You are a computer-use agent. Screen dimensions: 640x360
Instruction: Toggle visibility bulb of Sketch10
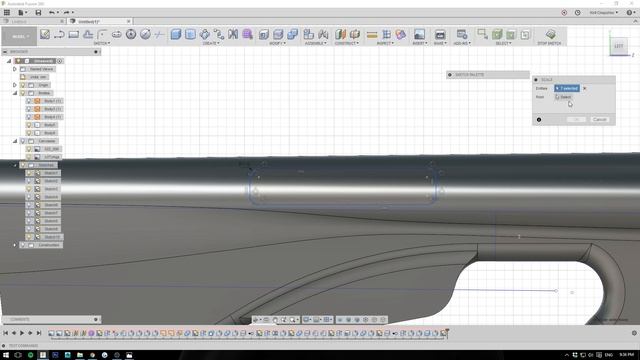coord(29,237)
